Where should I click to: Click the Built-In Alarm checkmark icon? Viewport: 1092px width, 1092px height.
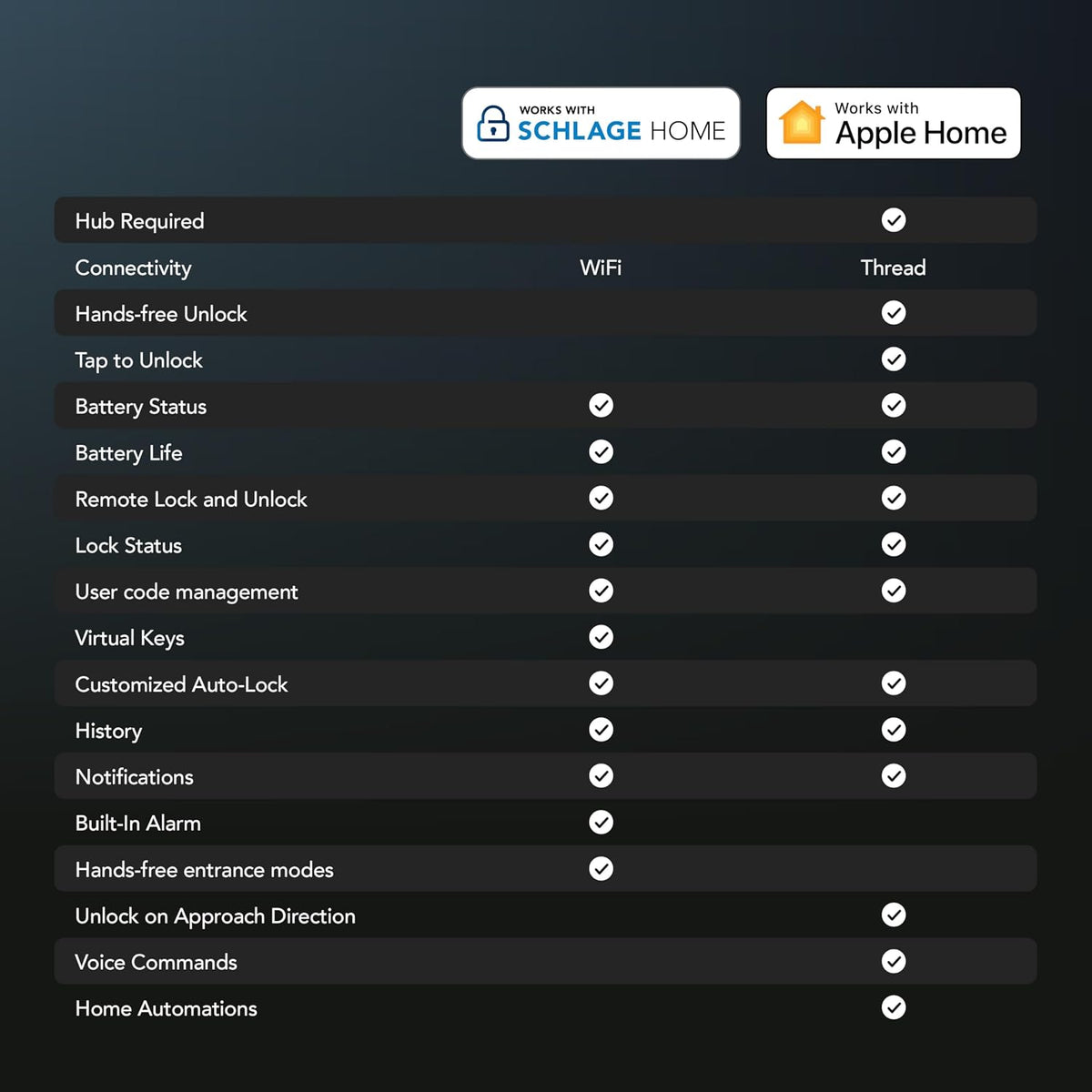point(601,823)
